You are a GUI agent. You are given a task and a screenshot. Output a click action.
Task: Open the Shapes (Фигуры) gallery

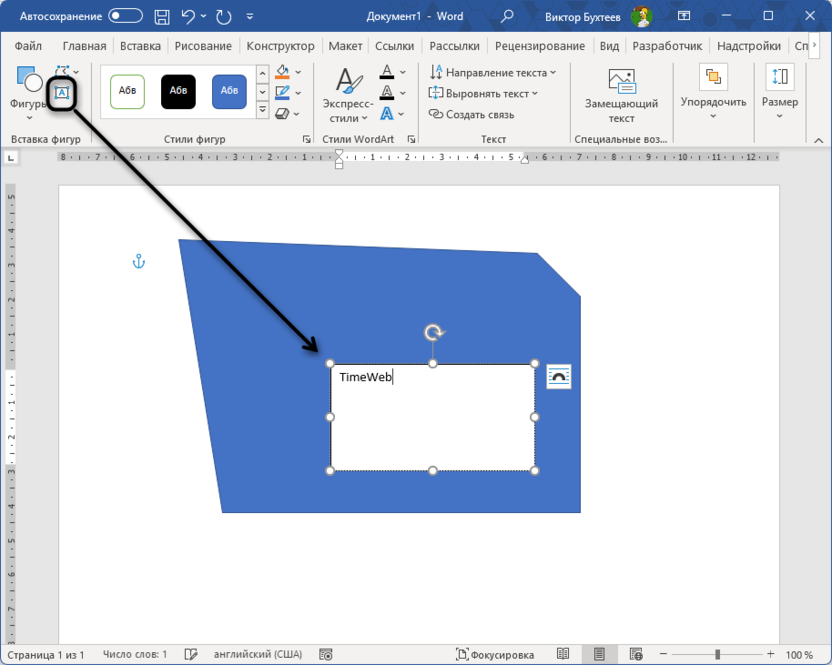[x=28, y=88]
